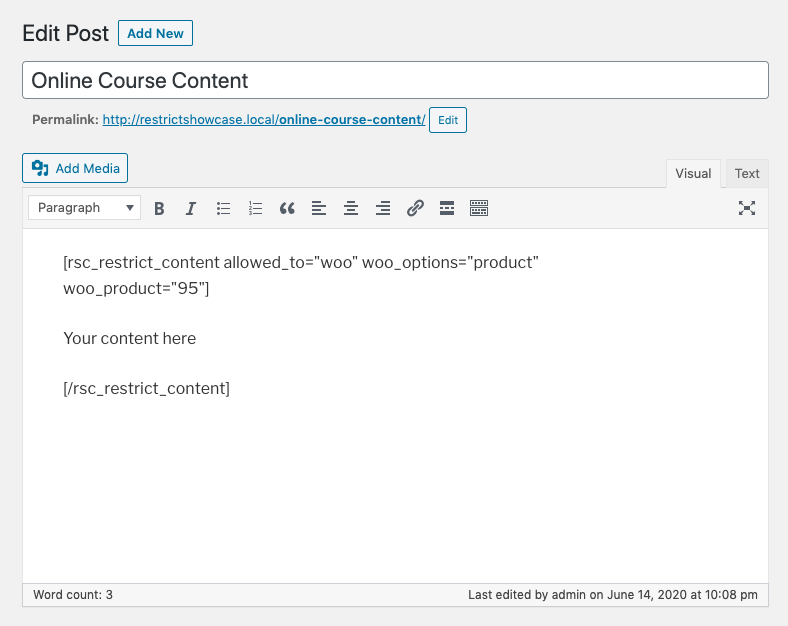
Task: Enter distraction-free fullscreen mode
Action: [x=747, y=208]
